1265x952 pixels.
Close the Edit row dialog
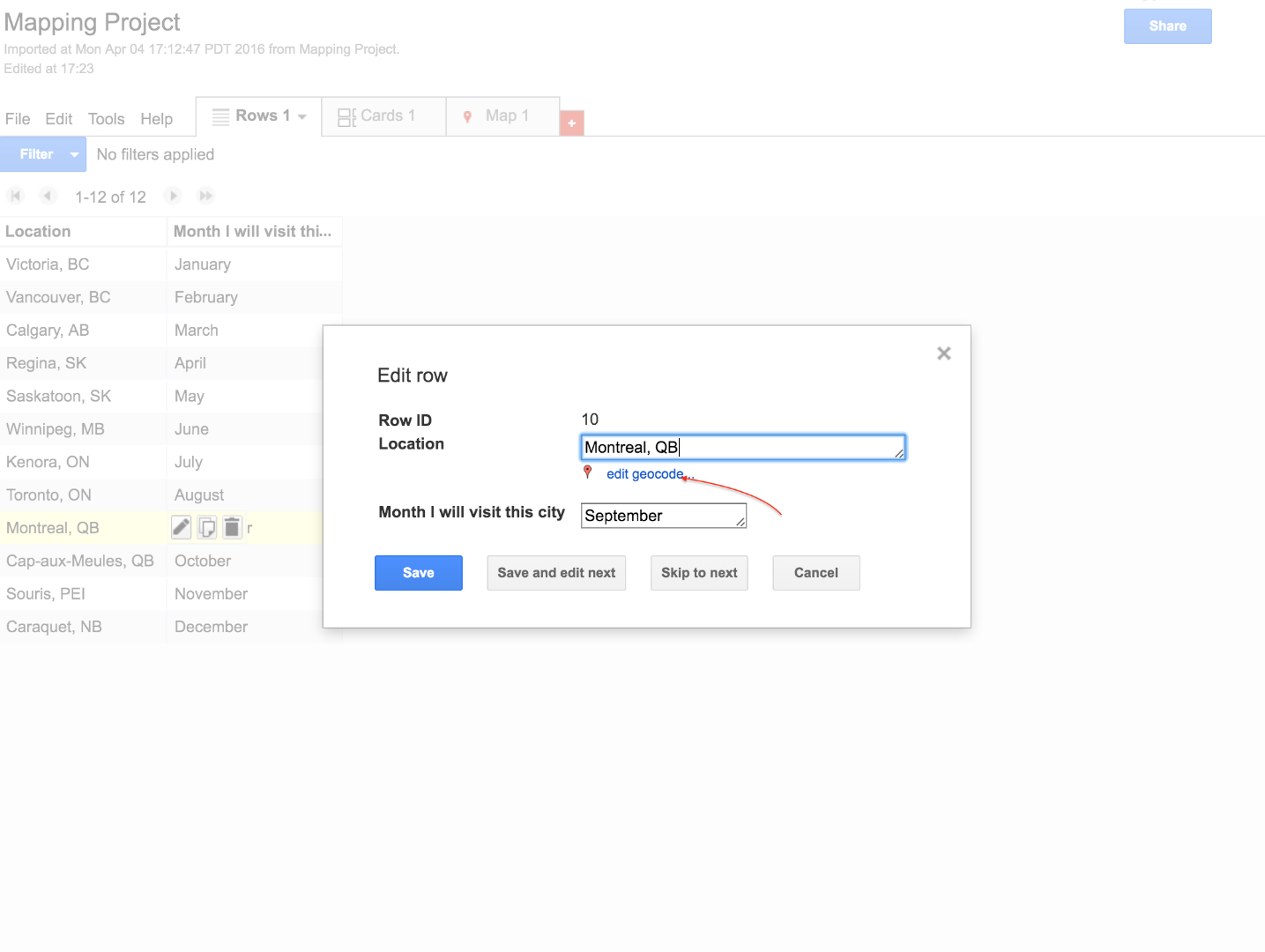pos(943,353)
